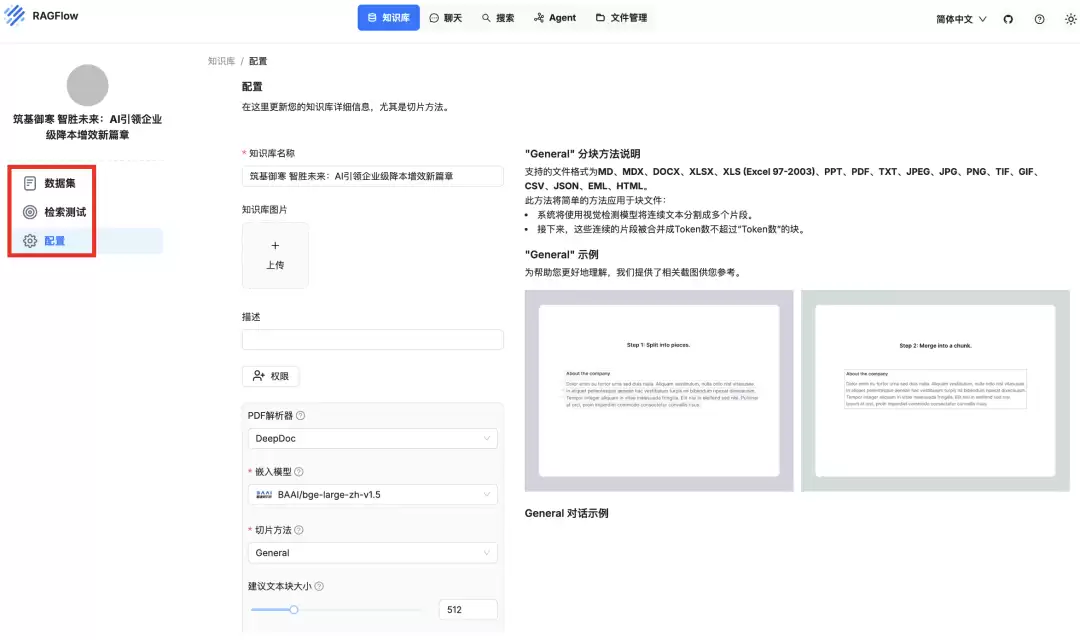Viewport: 1080px width, 640px height.
Task: Click the help question mark icon
Action: (1039, 19)
